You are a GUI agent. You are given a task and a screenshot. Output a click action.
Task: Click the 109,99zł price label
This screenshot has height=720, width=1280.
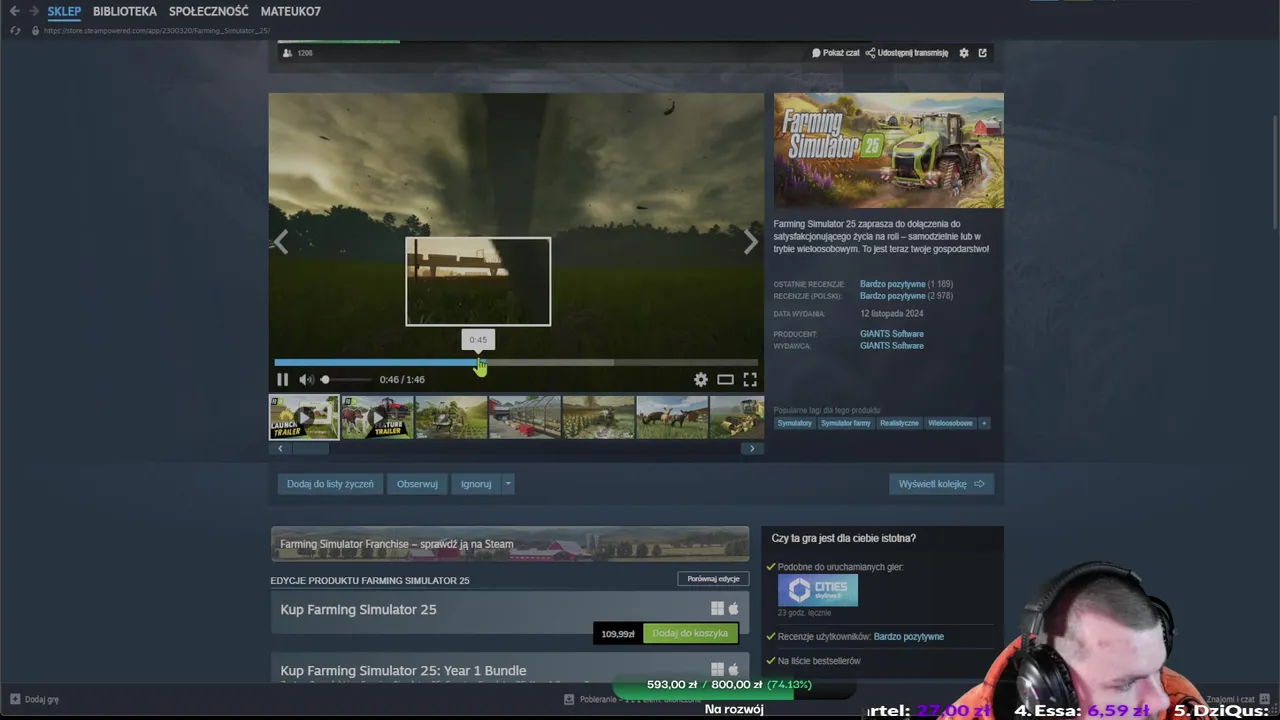[618, 634]
